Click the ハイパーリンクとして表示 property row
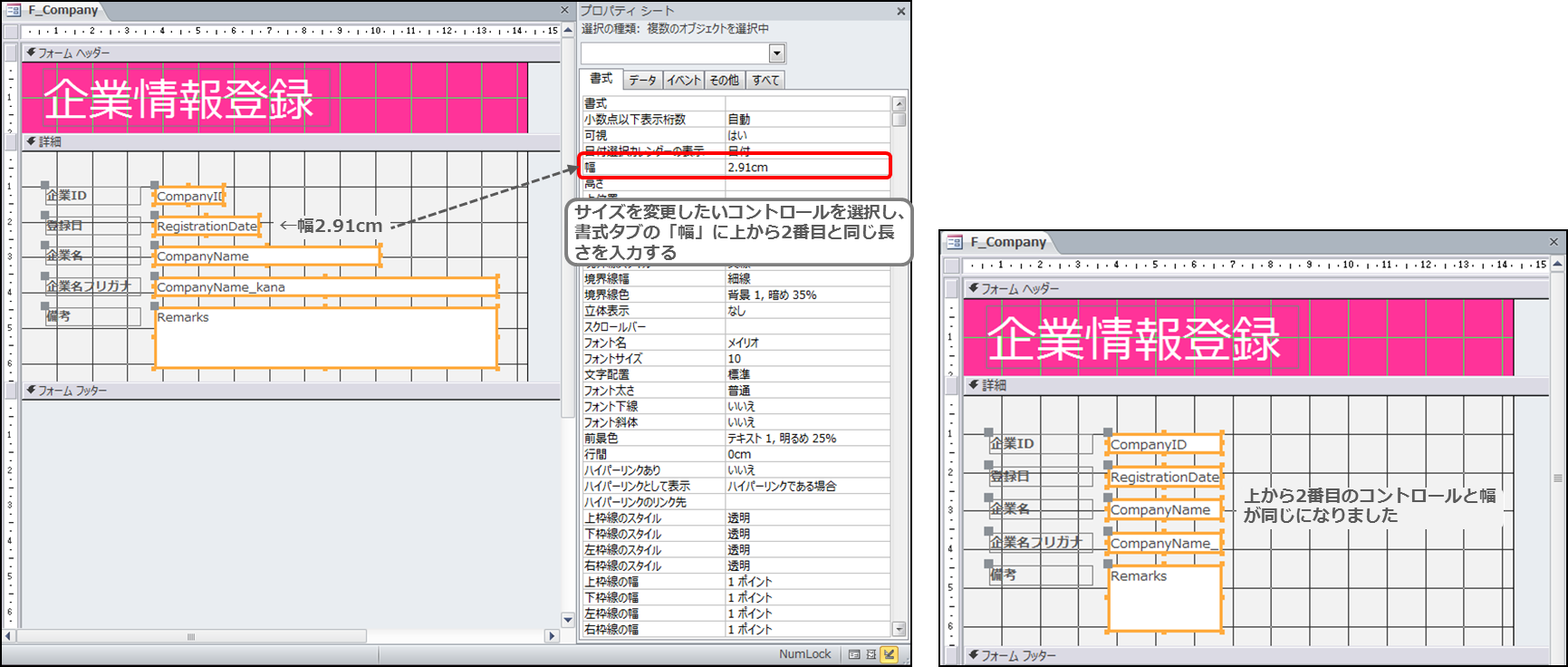Screen dimensions: 1568x667 (736, 487)
